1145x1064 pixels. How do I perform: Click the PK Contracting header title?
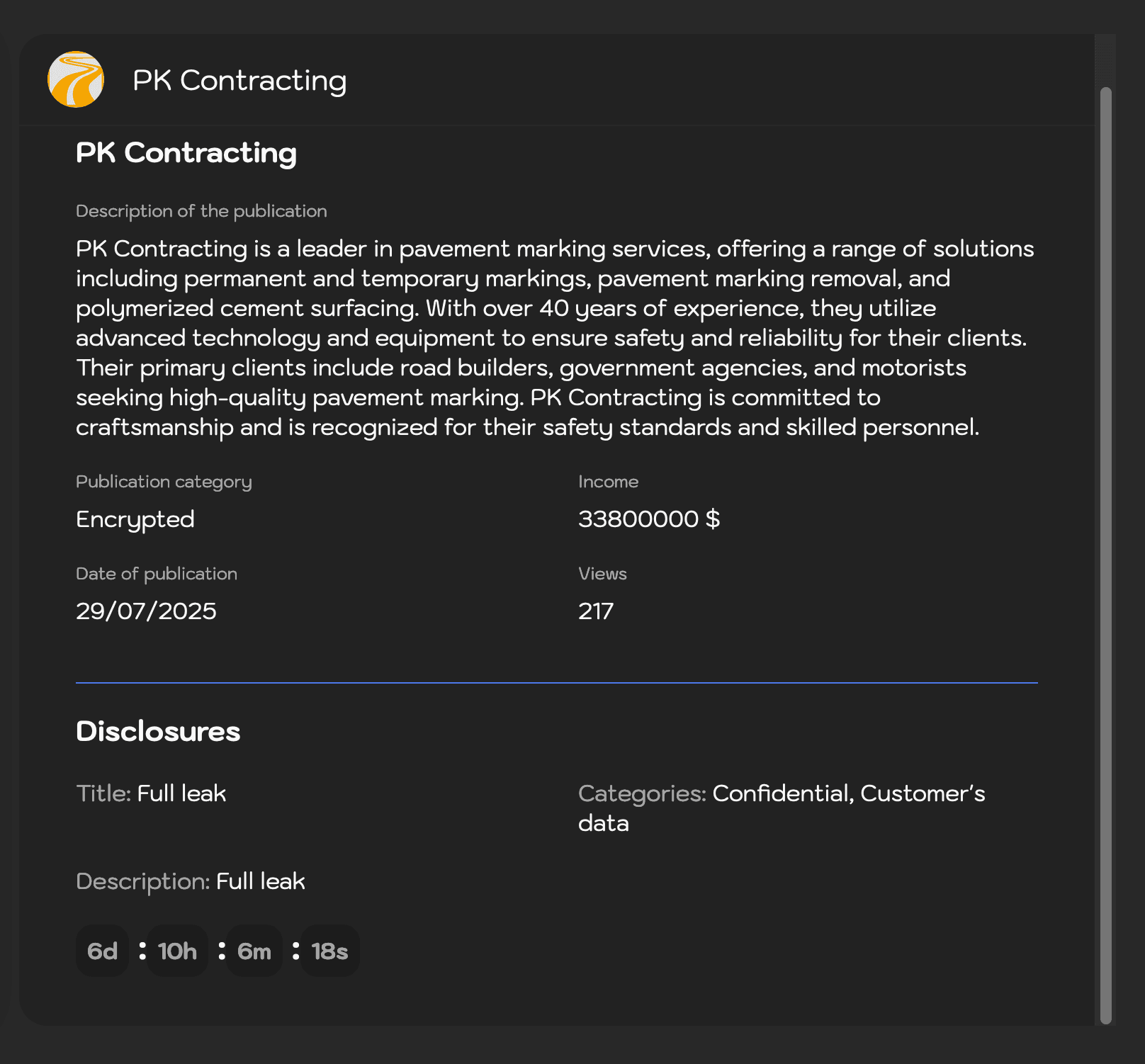(x=239, y=81)
